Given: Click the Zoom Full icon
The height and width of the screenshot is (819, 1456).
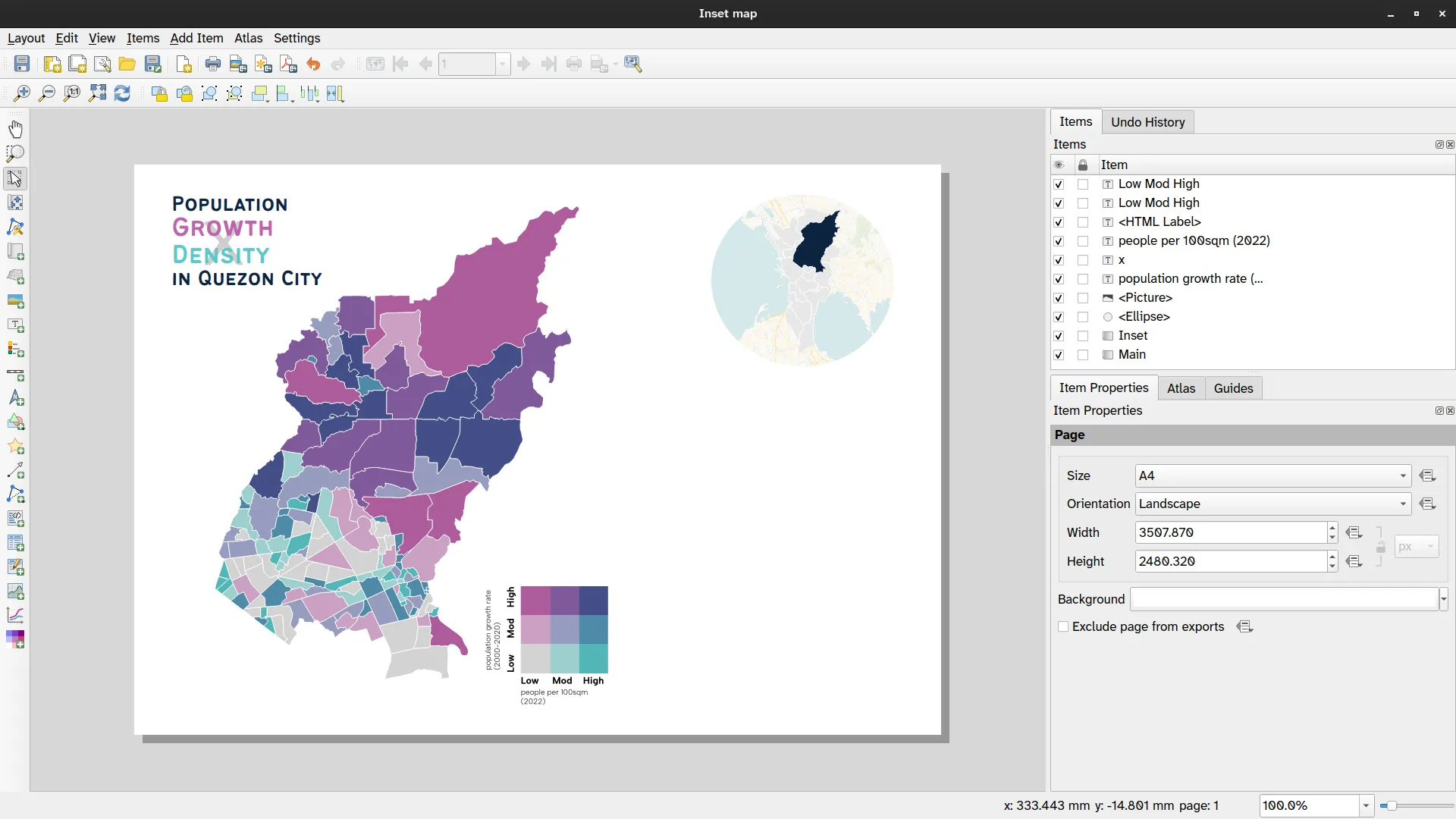Looking at the screenshot, I should (x=97, y=93).
